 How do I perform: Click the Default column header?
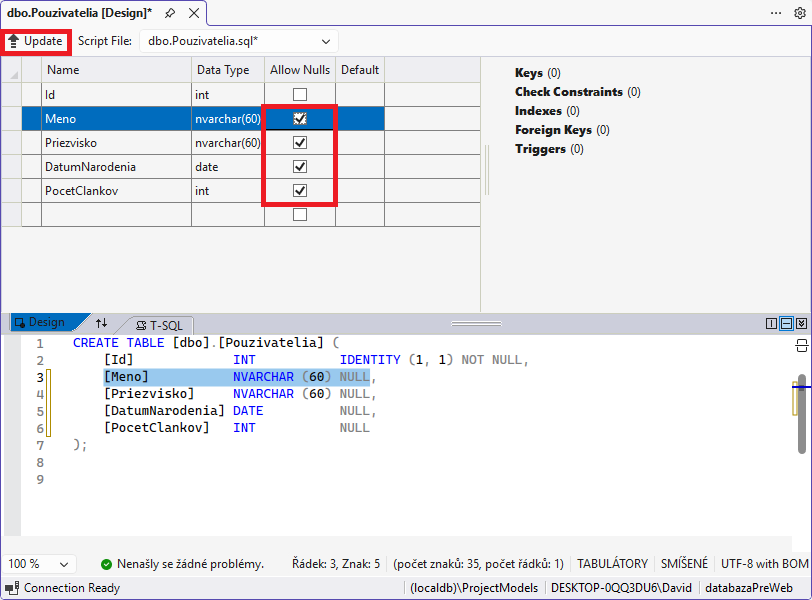[360, 70]
